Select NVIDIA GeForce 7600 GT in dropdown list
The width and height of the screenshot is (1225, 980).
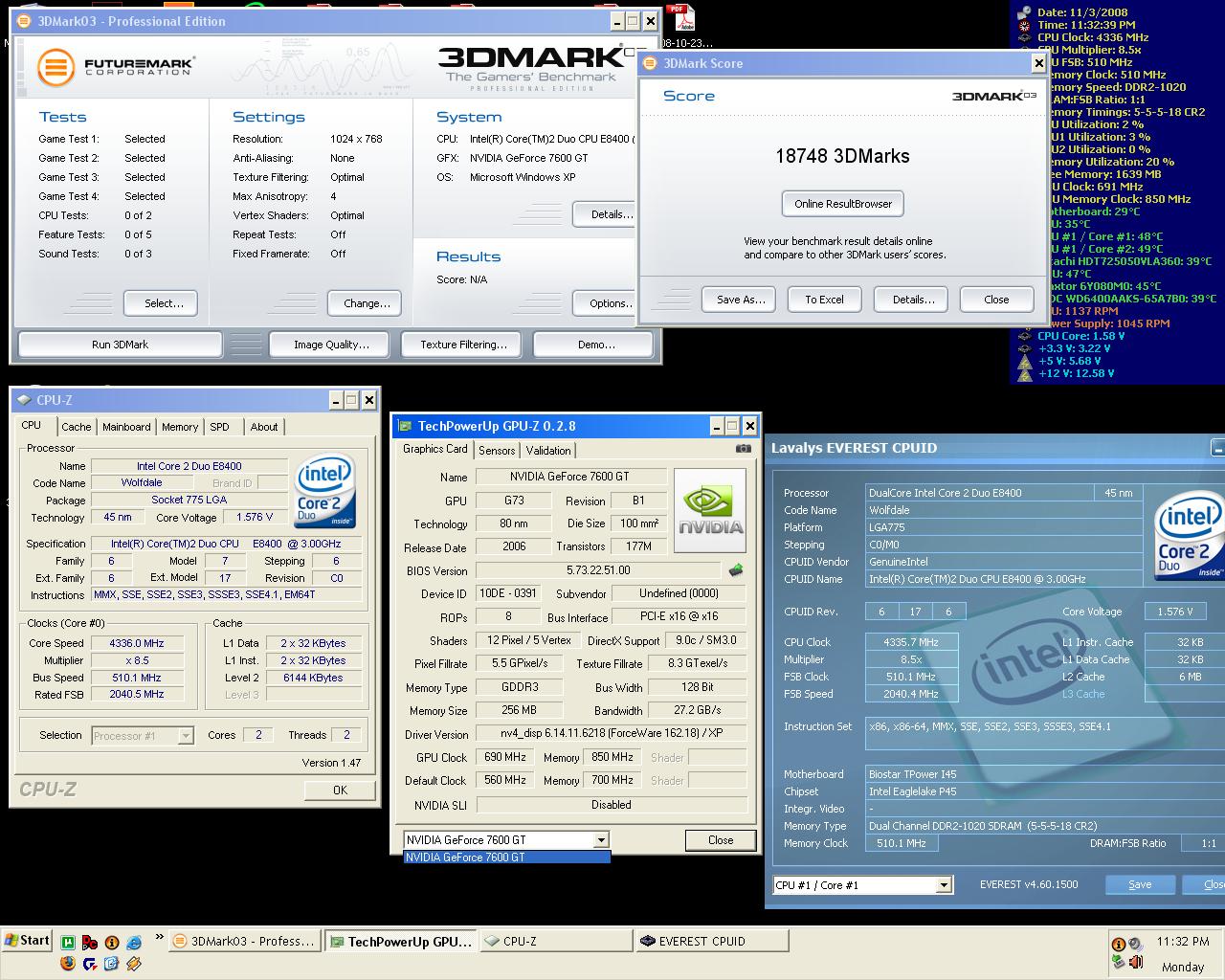(x=506, y=857)
